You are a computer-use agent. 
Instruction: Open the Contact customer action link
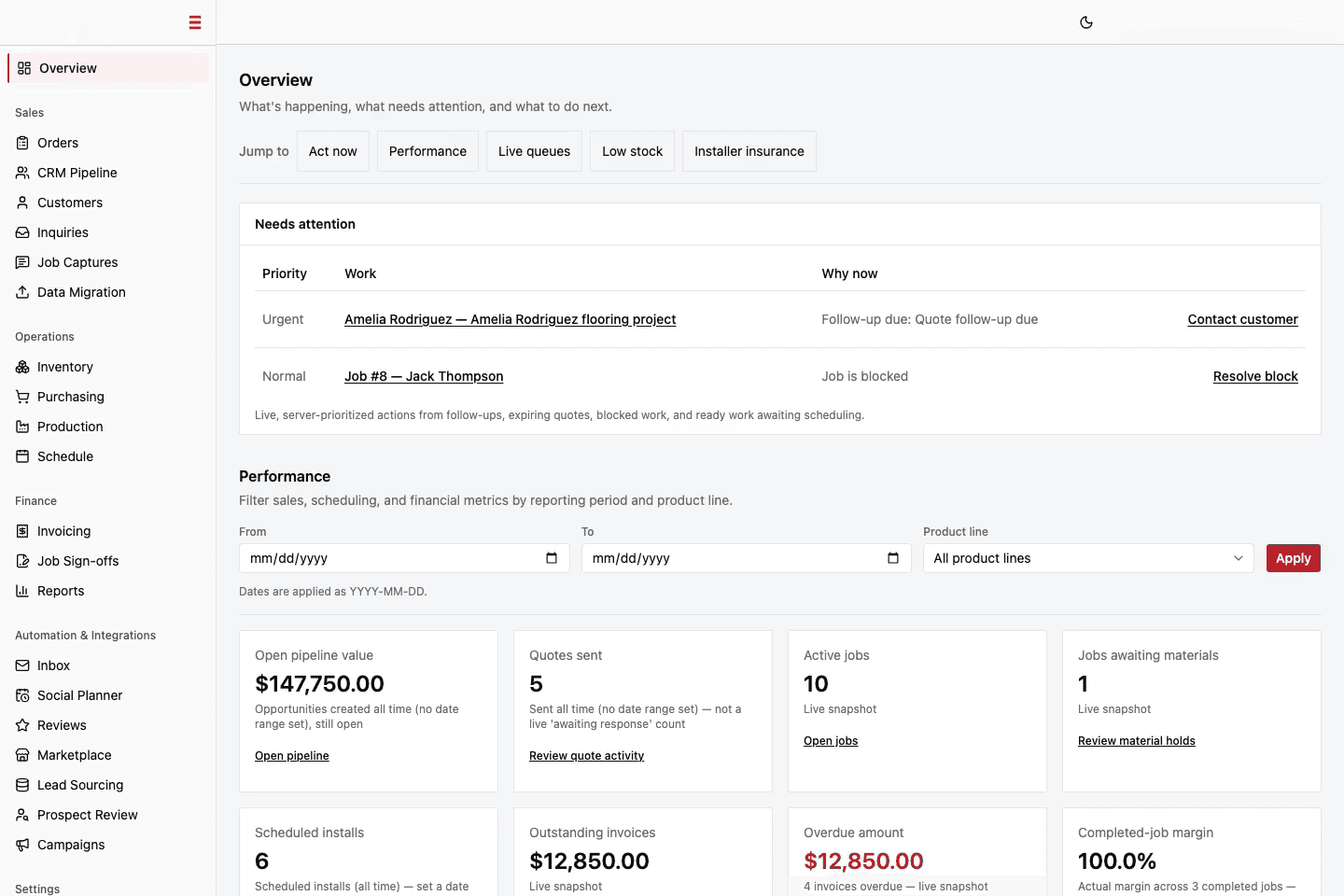point(1242,319)
